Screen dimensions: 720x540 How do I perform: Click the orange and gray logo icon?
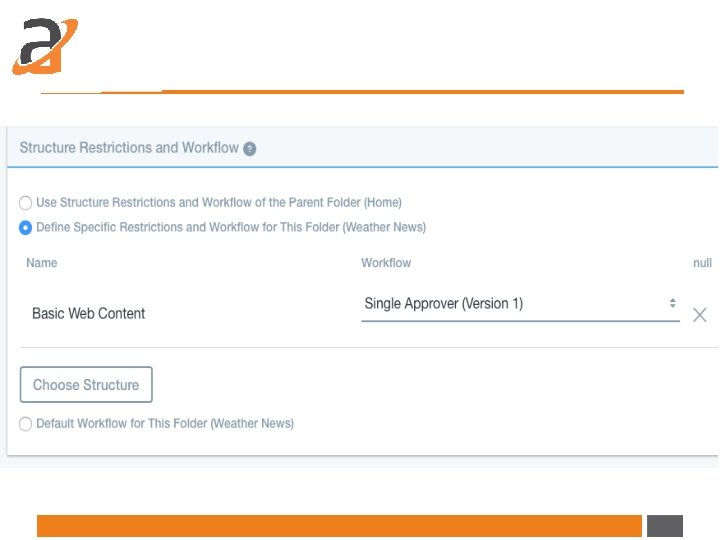pos(44,46)
